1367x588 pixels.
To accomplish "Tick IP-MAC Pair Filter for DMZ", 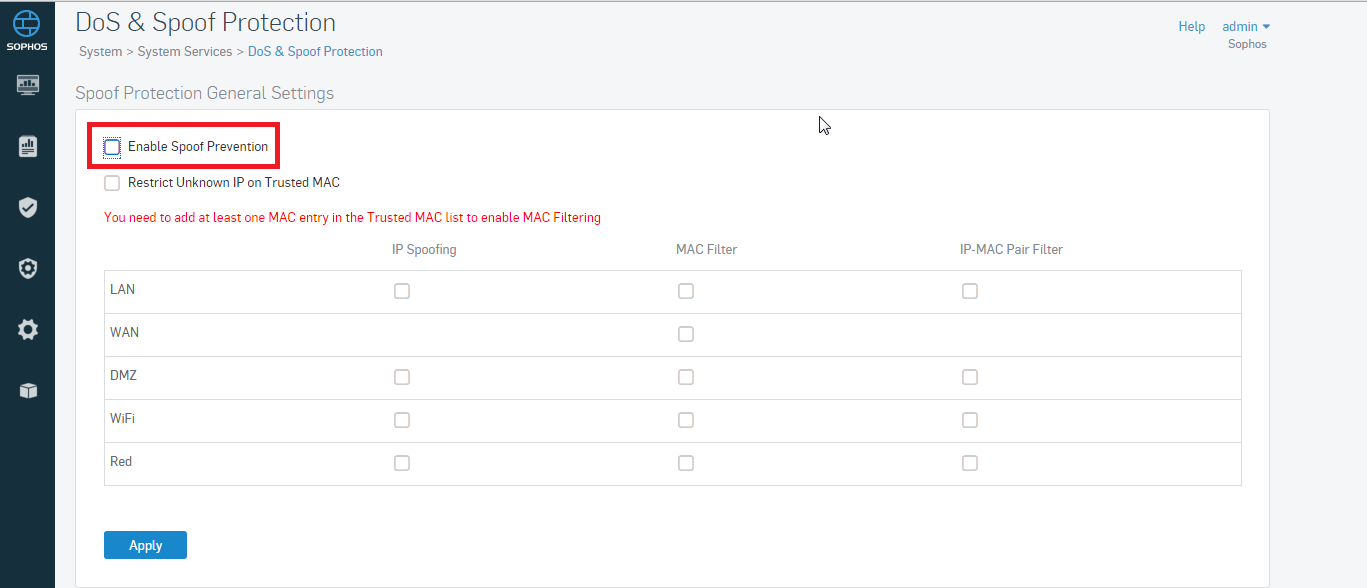I will coord(970,377).
